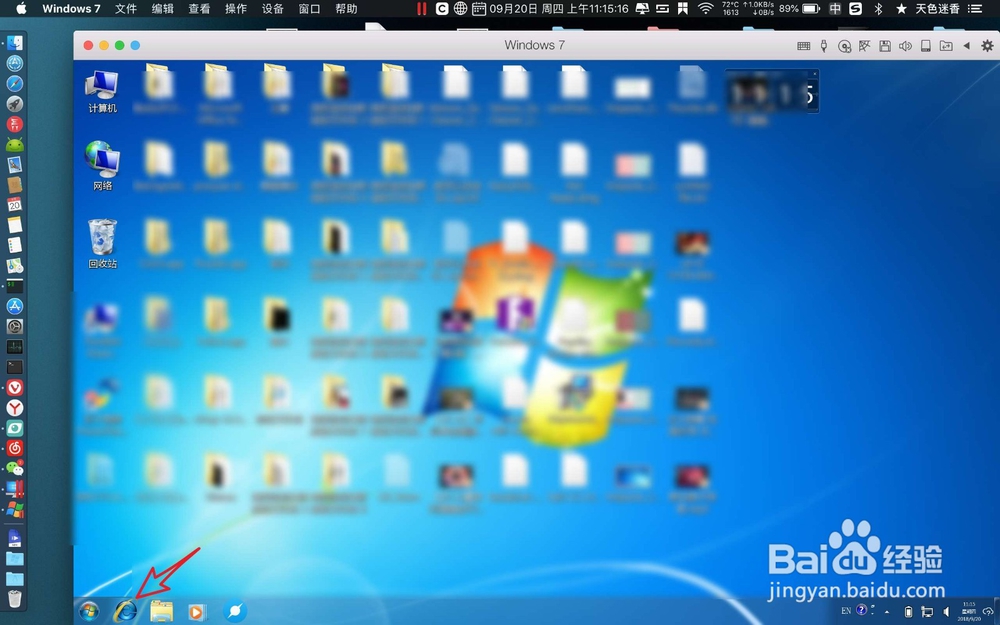Open Notification Center list icon
Screen dimensions: 1000x625
(974, 8)
